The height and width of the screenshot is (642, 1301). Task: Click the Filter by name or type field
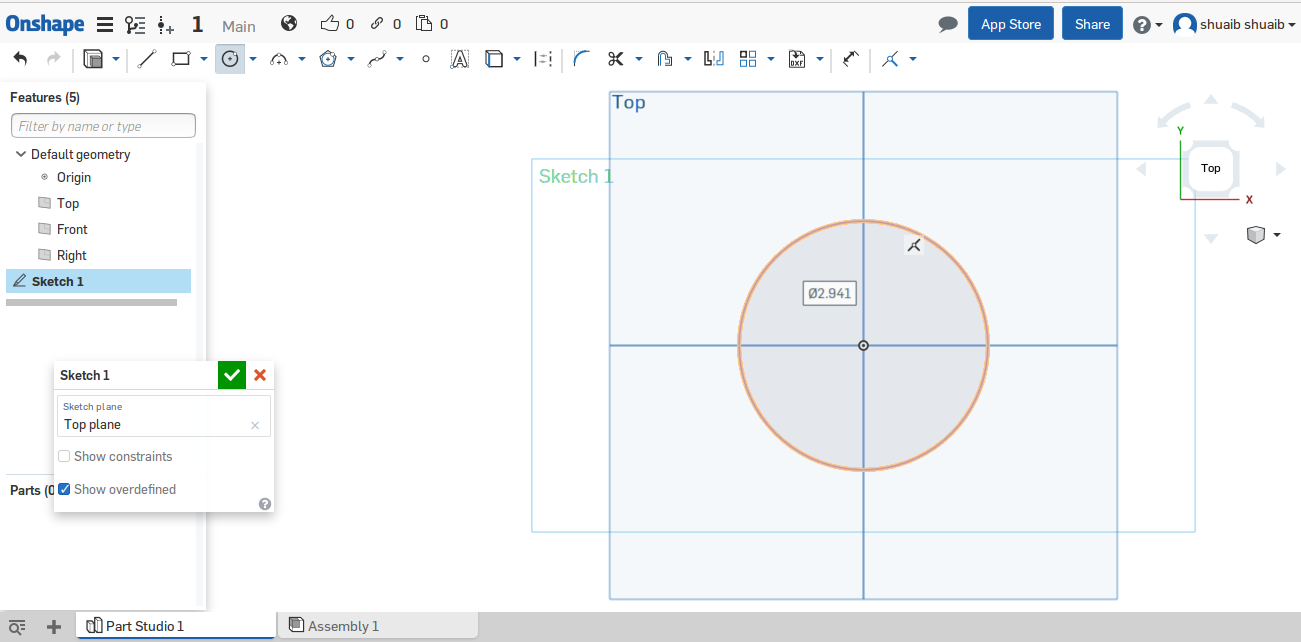(103, 126)
